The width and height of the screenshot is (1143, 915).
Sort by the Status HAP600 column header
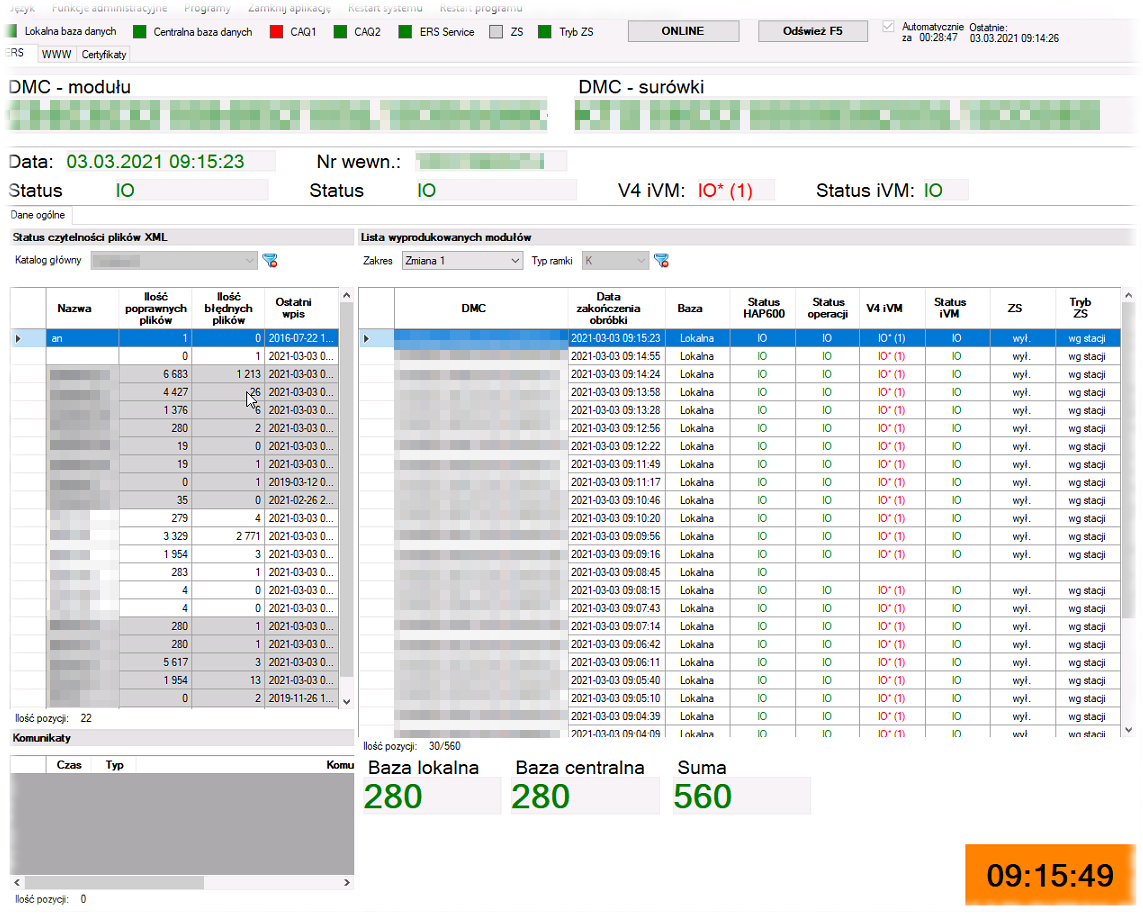point(762,308)
